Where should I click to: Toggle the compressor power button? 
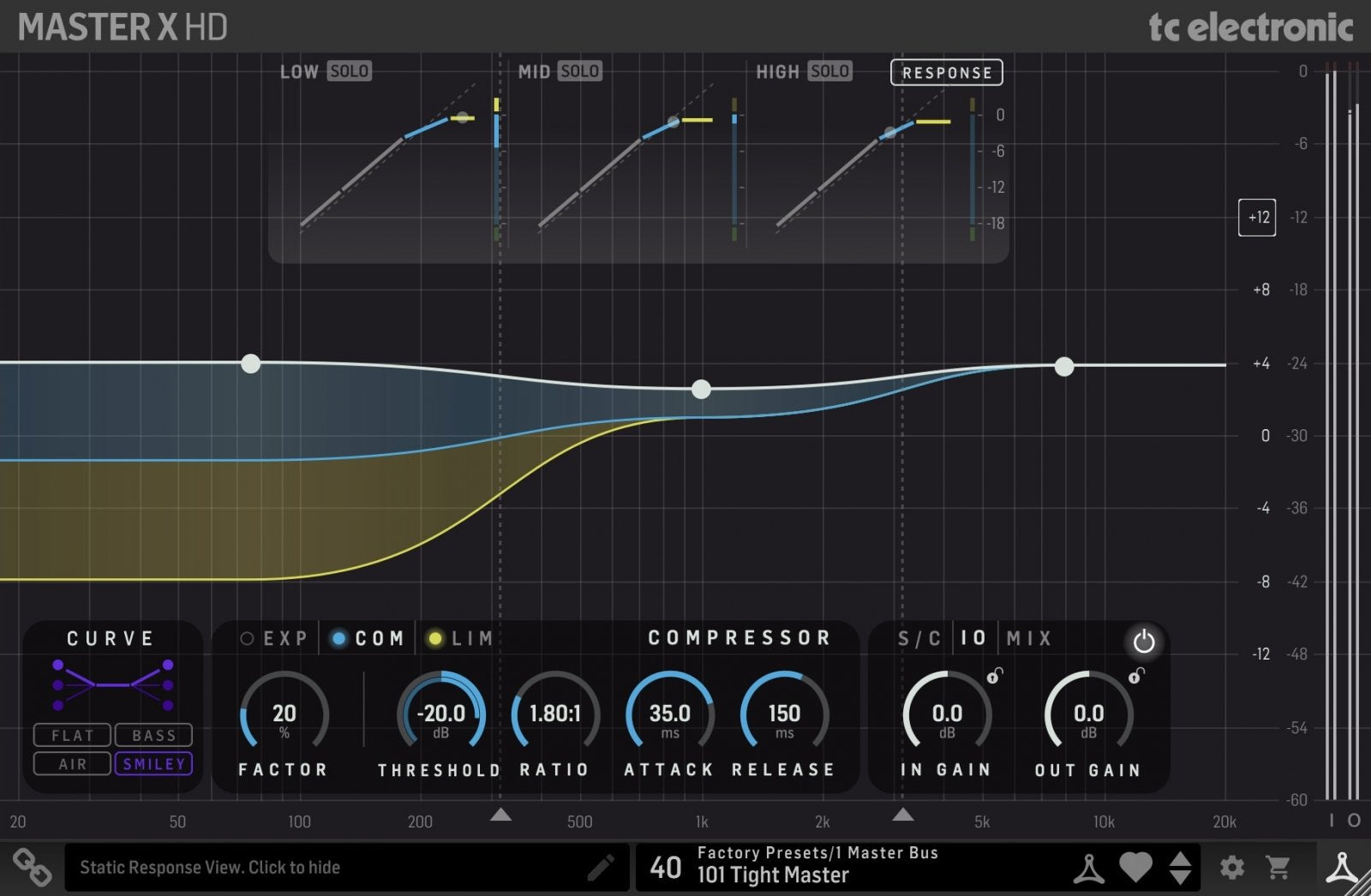[1145, 641]
